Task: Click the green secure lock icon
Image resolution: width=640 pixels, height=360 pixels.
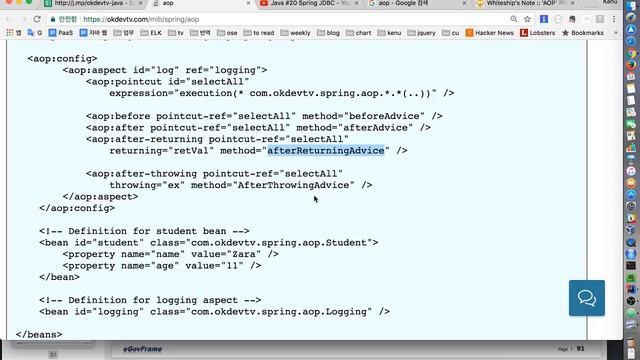Action: pos(53,19)
